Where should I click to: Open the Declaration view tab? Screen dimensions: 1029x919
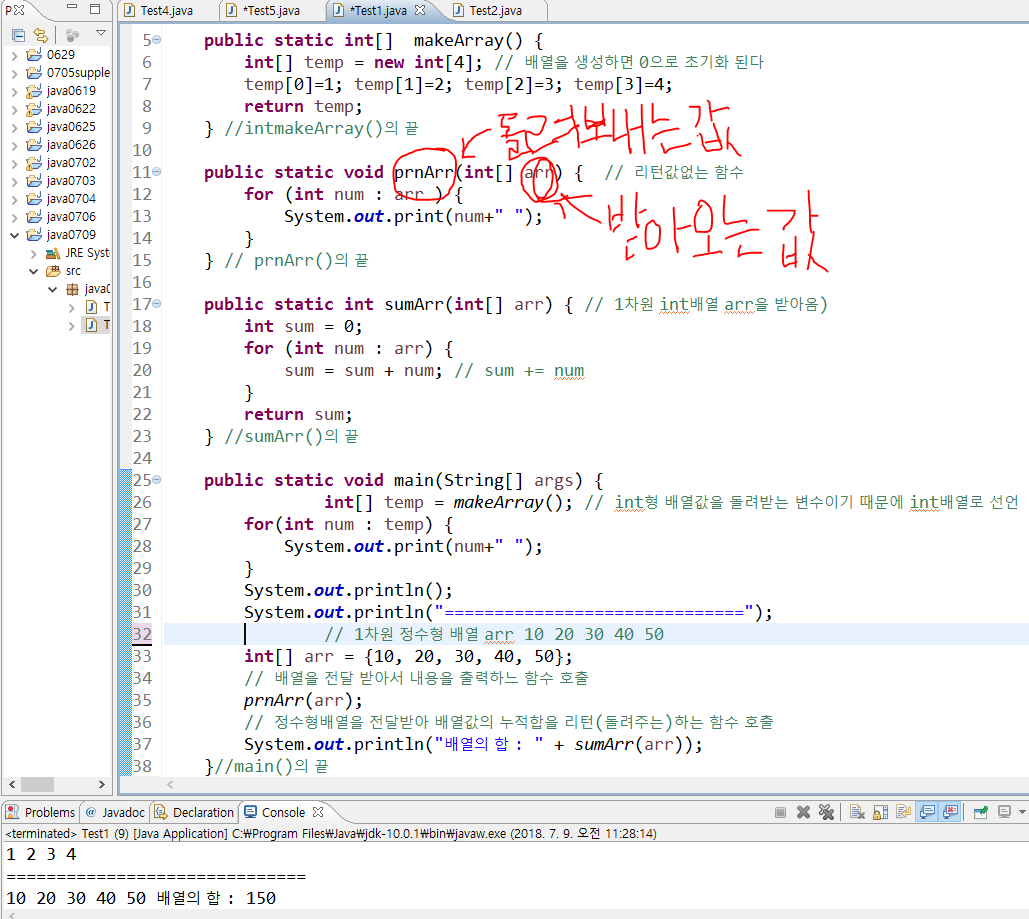point(194,812)
